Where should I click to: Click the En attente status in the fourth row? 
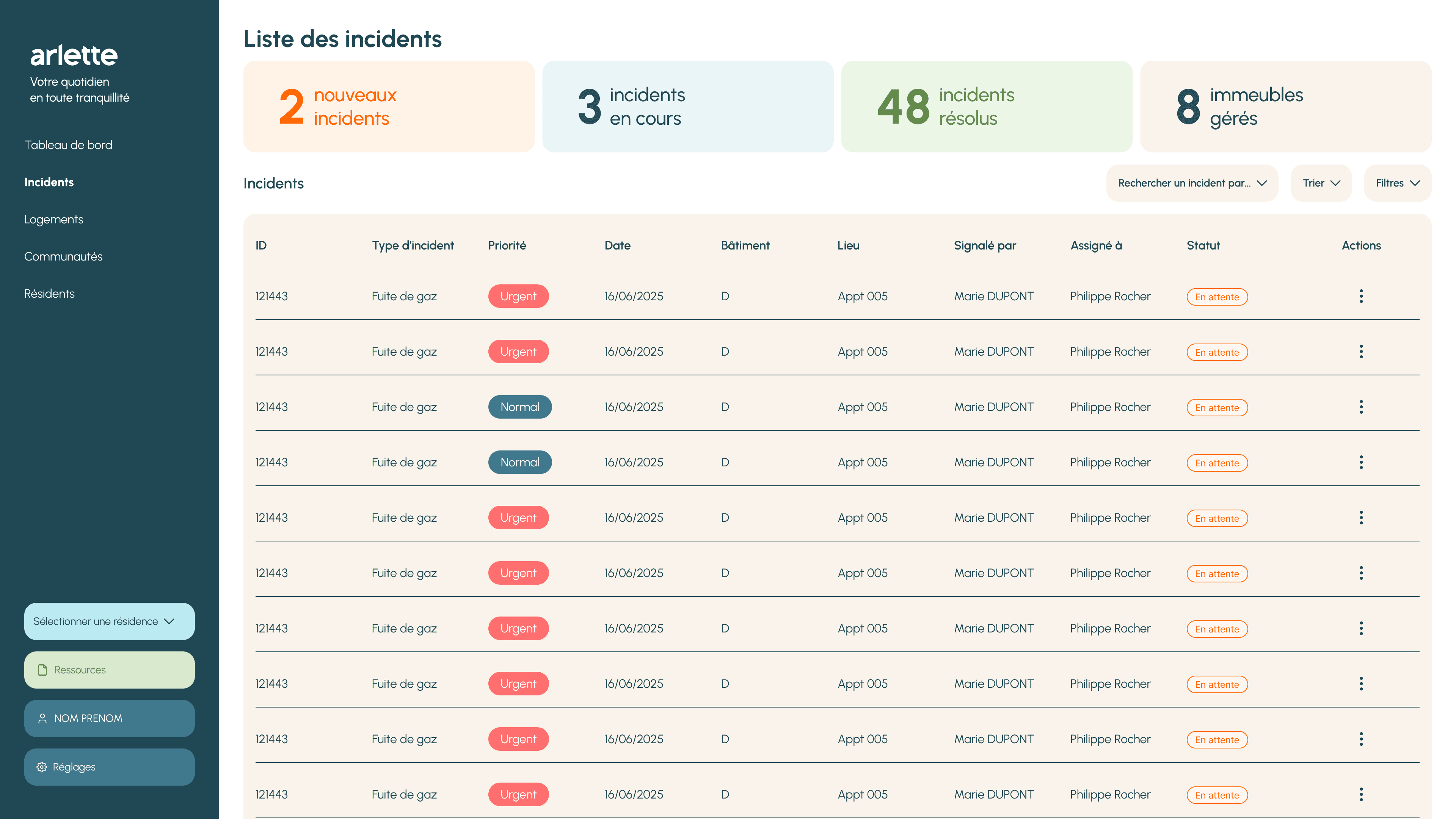(1217, 463)
